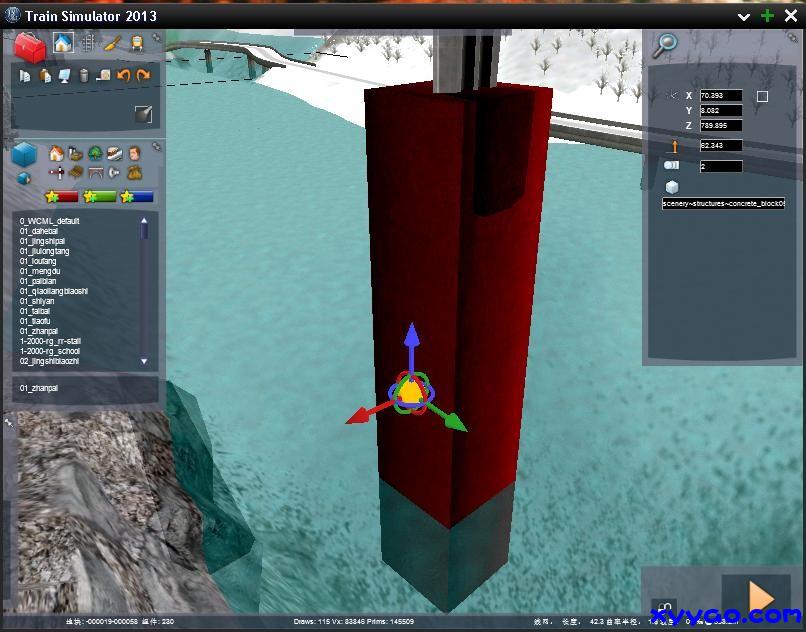
Task: Toggle the blue star filter
Action: [138, 197]
